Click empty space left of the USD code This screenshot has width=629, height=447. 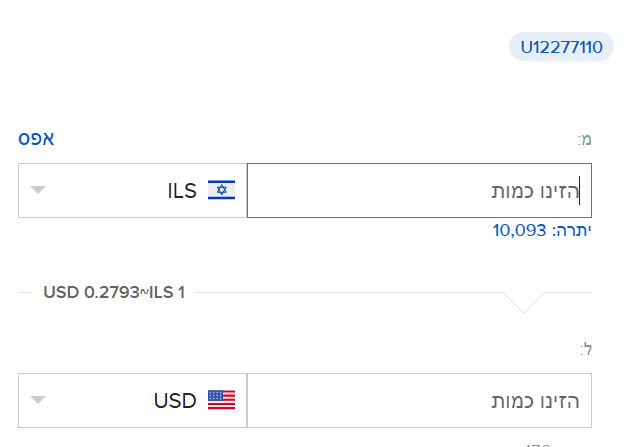95,400
